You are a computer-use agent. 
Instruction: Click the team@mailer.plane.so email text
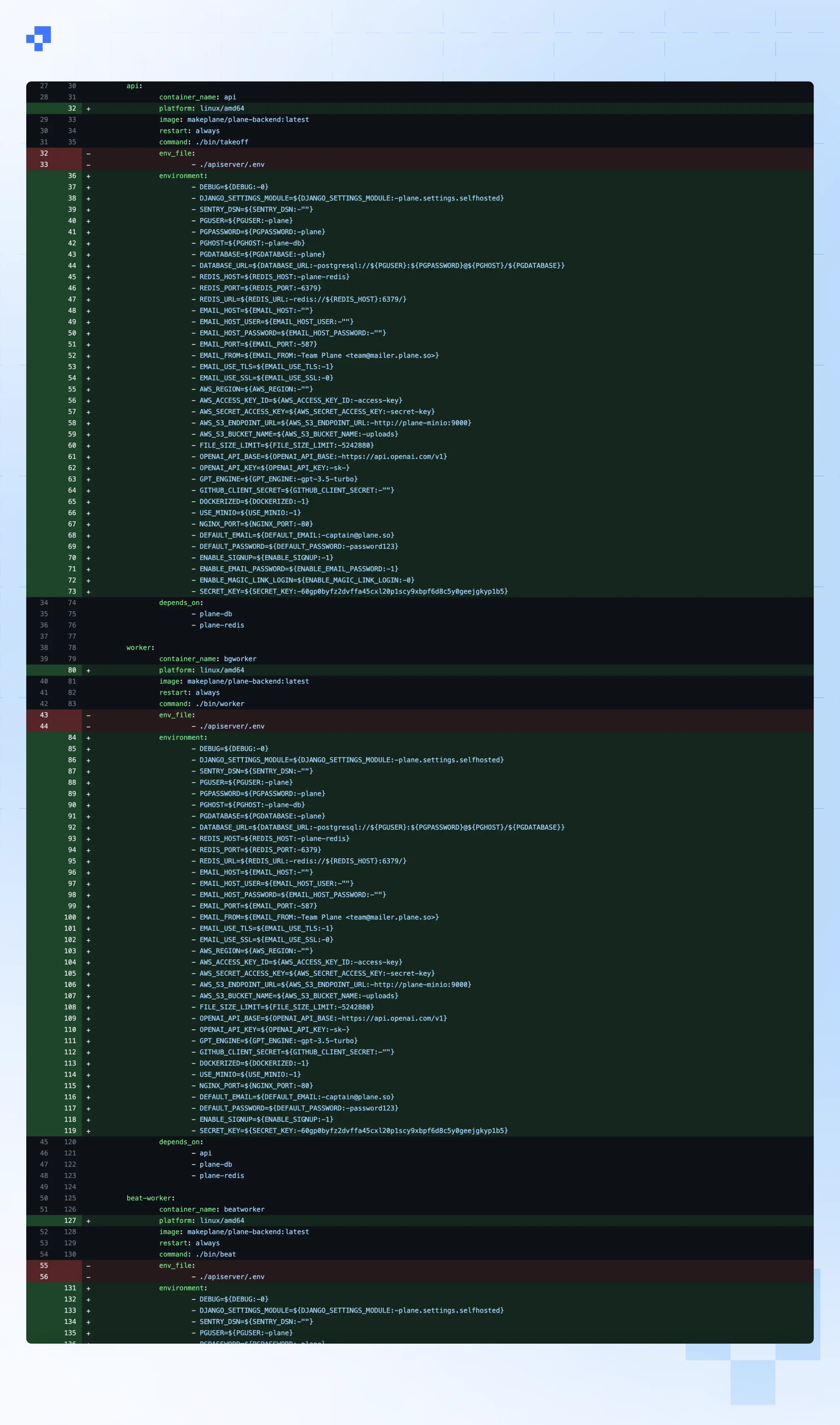tap(390, 355)
